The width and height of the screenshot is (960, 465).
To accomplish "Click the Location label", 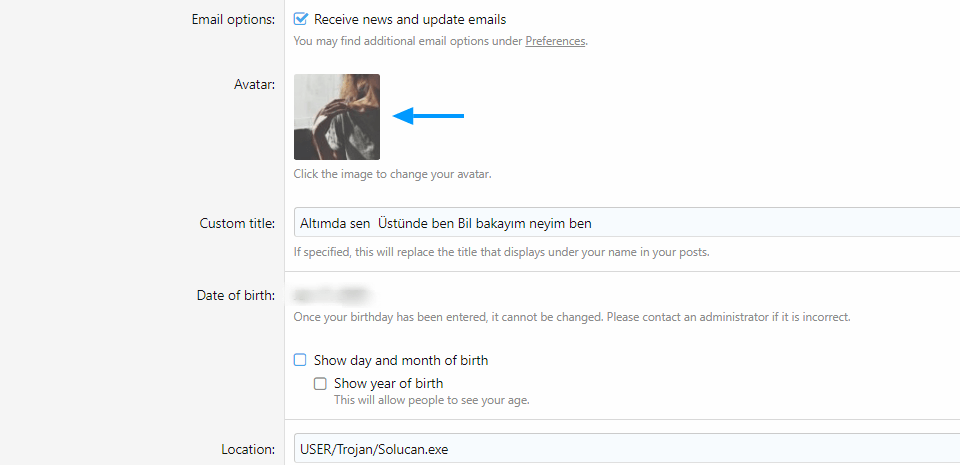I will pos(248,450).
